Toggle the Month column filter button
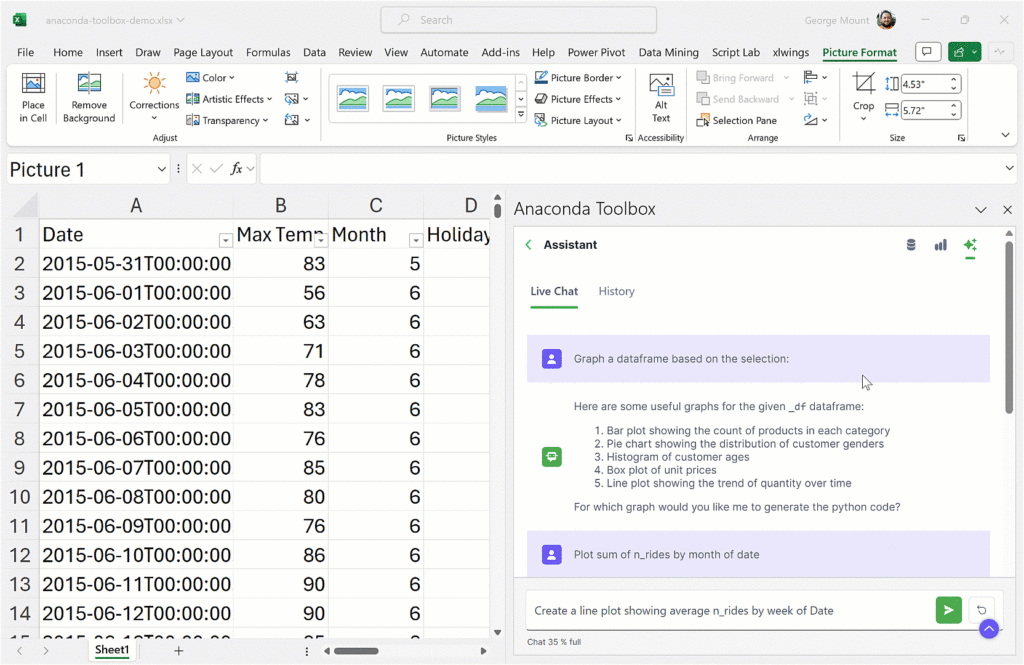Viewport: 1024px width, 665px height. (415, 239)
